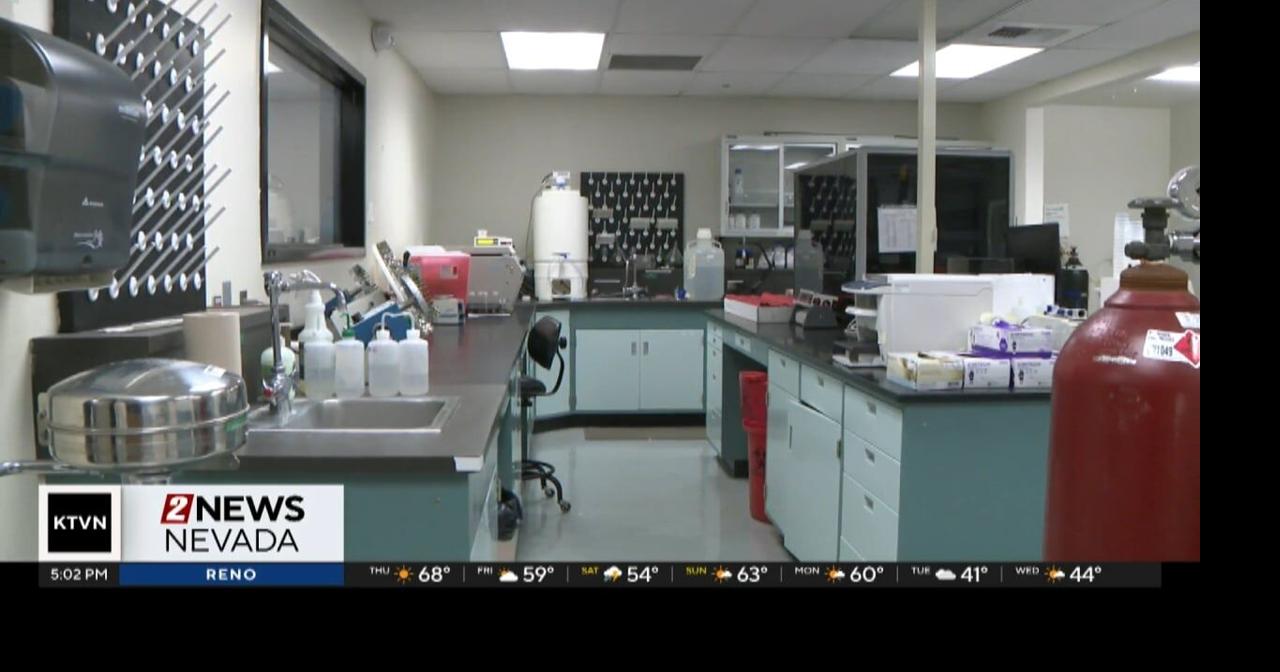
Task: Click the Monday partly sunny icon
Action: coord(835,575)
